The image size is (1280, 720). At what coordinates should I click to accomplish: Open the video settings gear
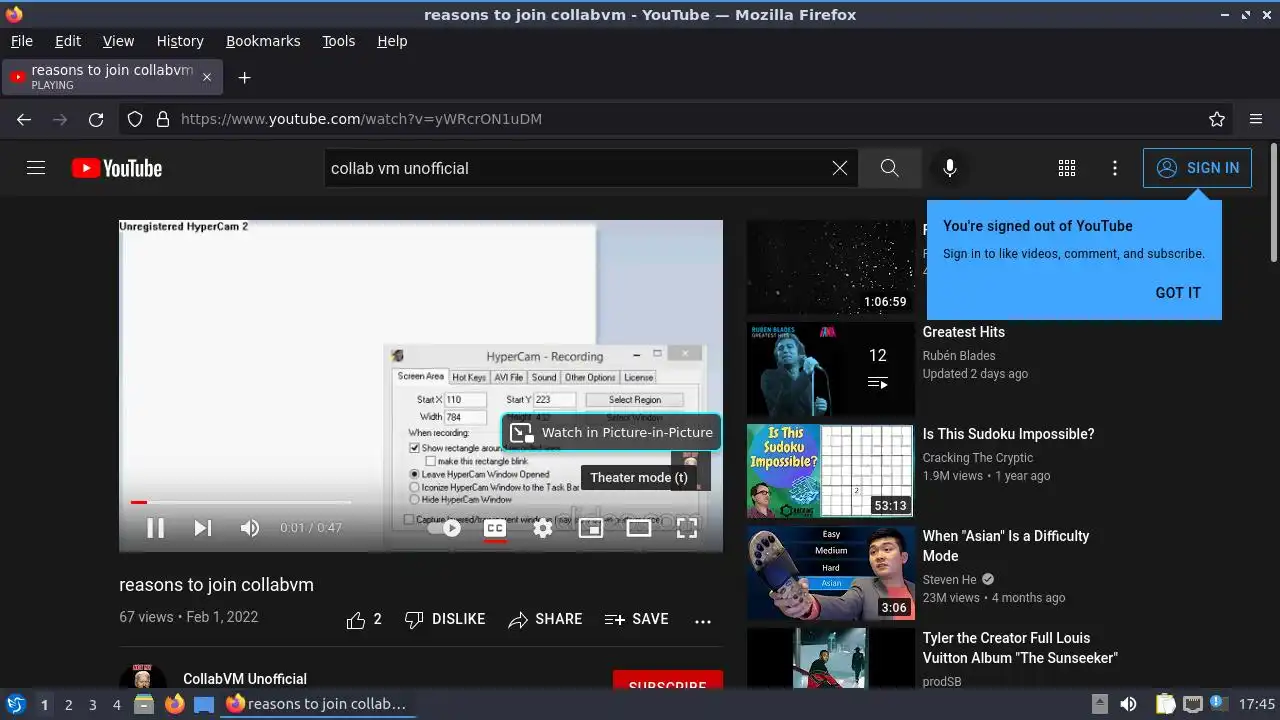pos(543,528)
